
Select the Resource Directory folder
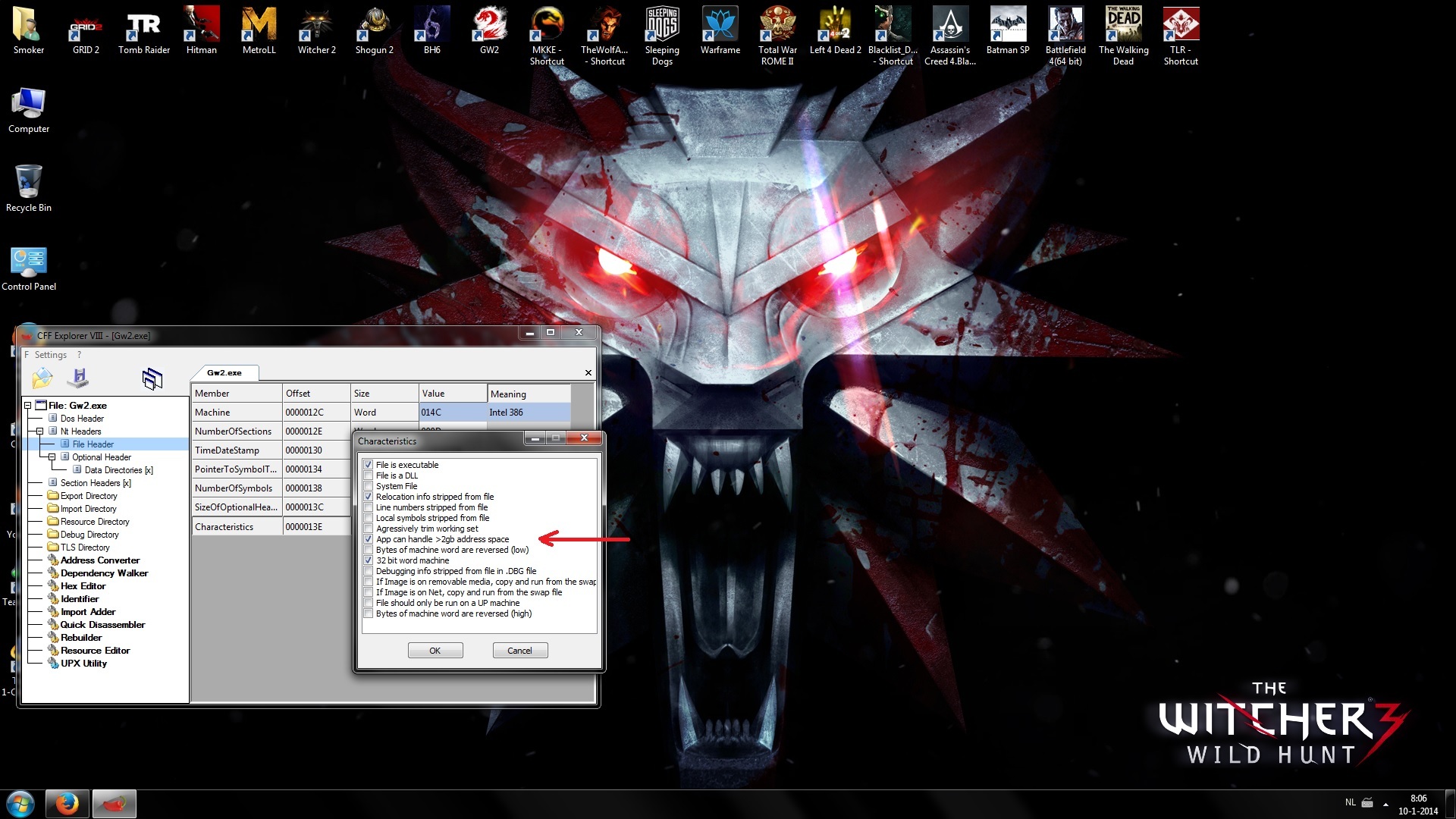[95, 522]
